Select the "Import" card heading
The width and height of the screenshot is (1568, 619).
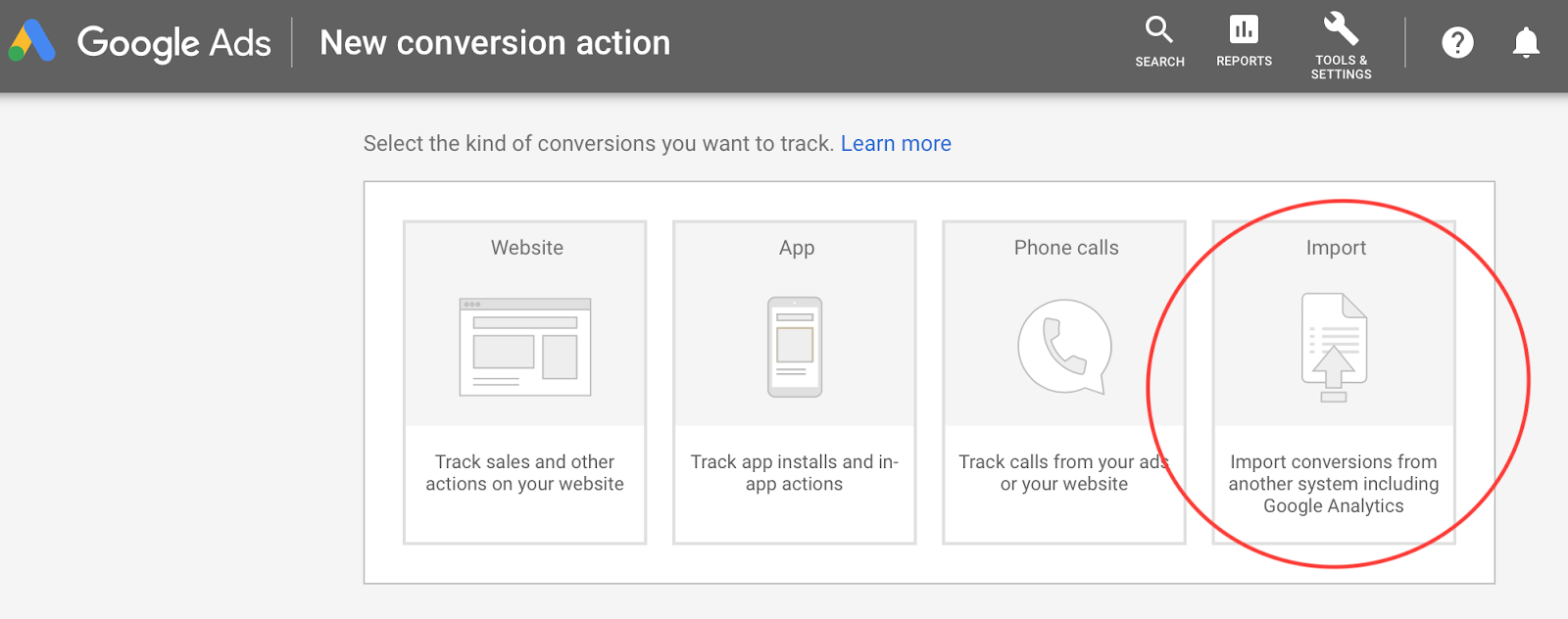[x=1336, y=248]
